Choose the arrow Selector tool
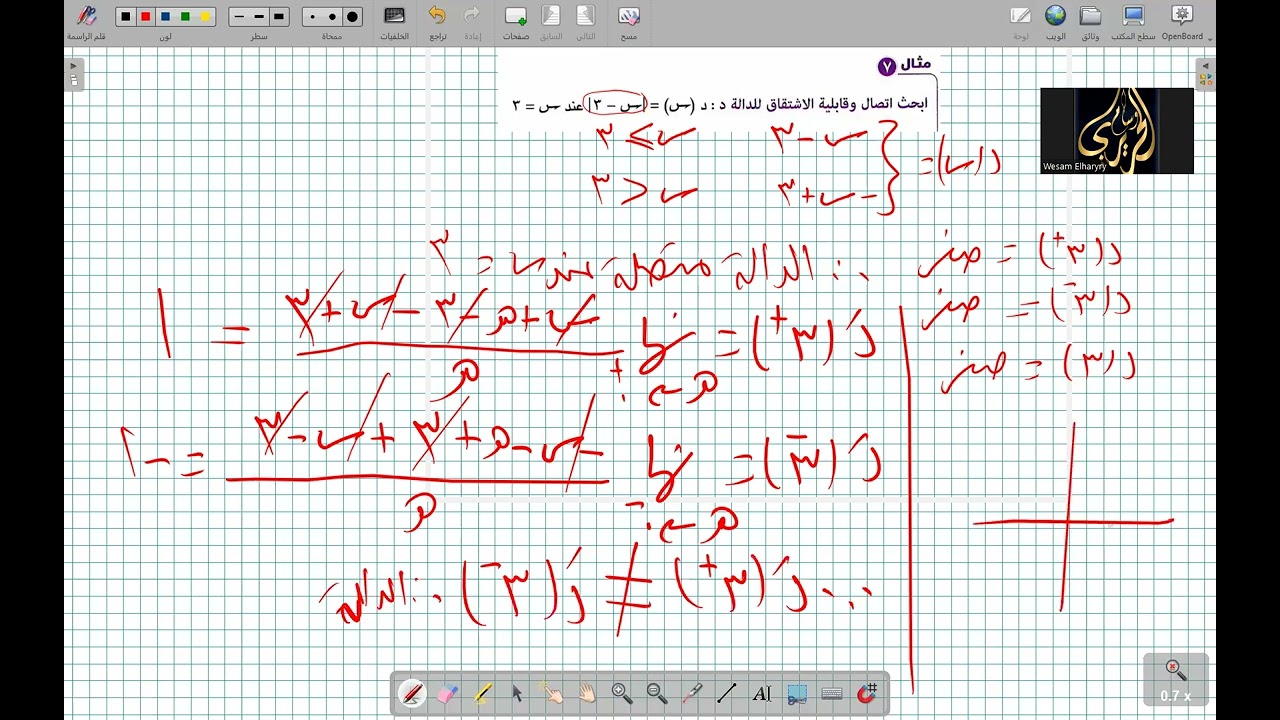Viewport: 1280px width, 720px height. coord(517,693)
